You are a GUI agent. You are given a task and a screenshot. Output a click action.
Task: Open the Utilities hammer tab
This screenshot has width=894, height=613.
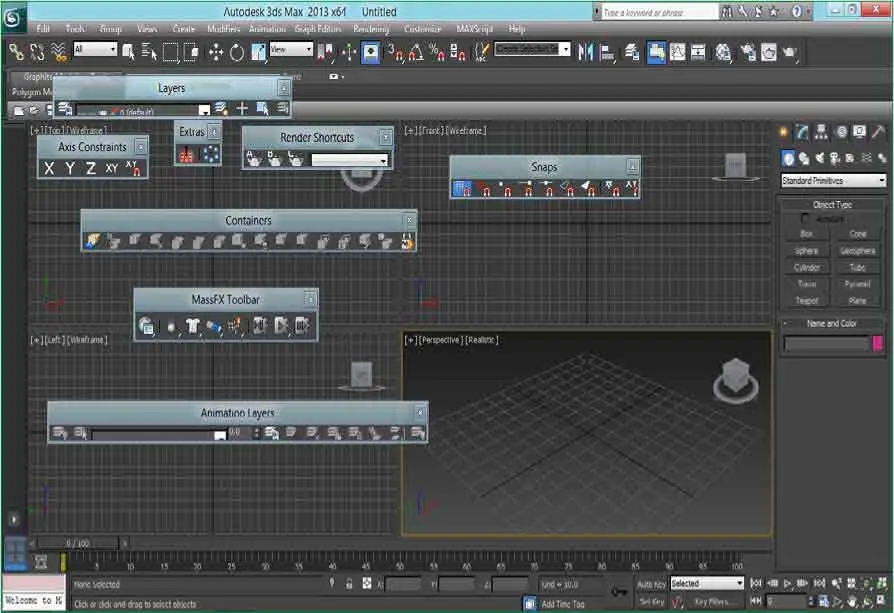878,132
